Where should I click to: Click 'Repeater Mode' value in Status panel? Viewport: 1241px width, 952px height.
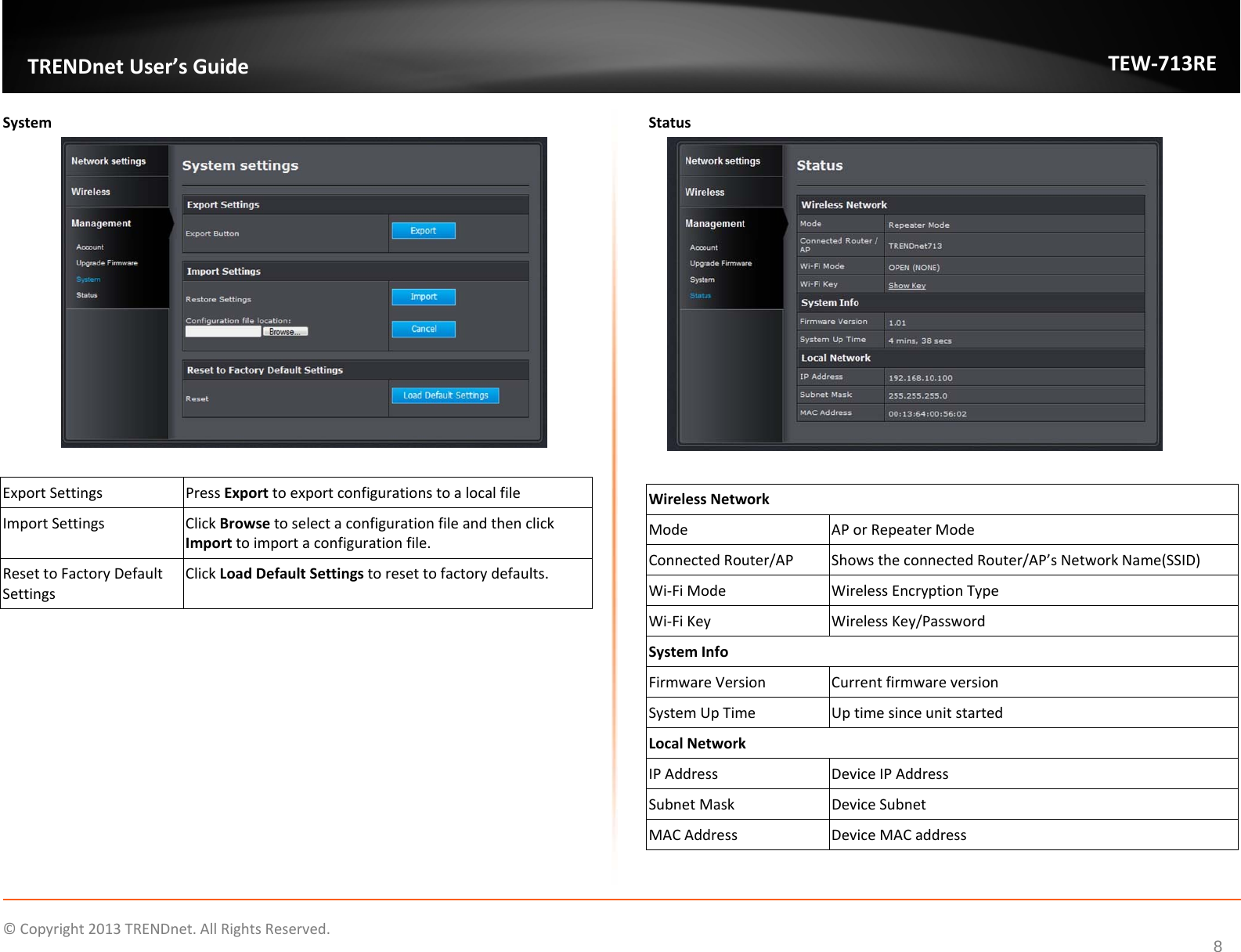pyautogui.click(x=918, y=225)
